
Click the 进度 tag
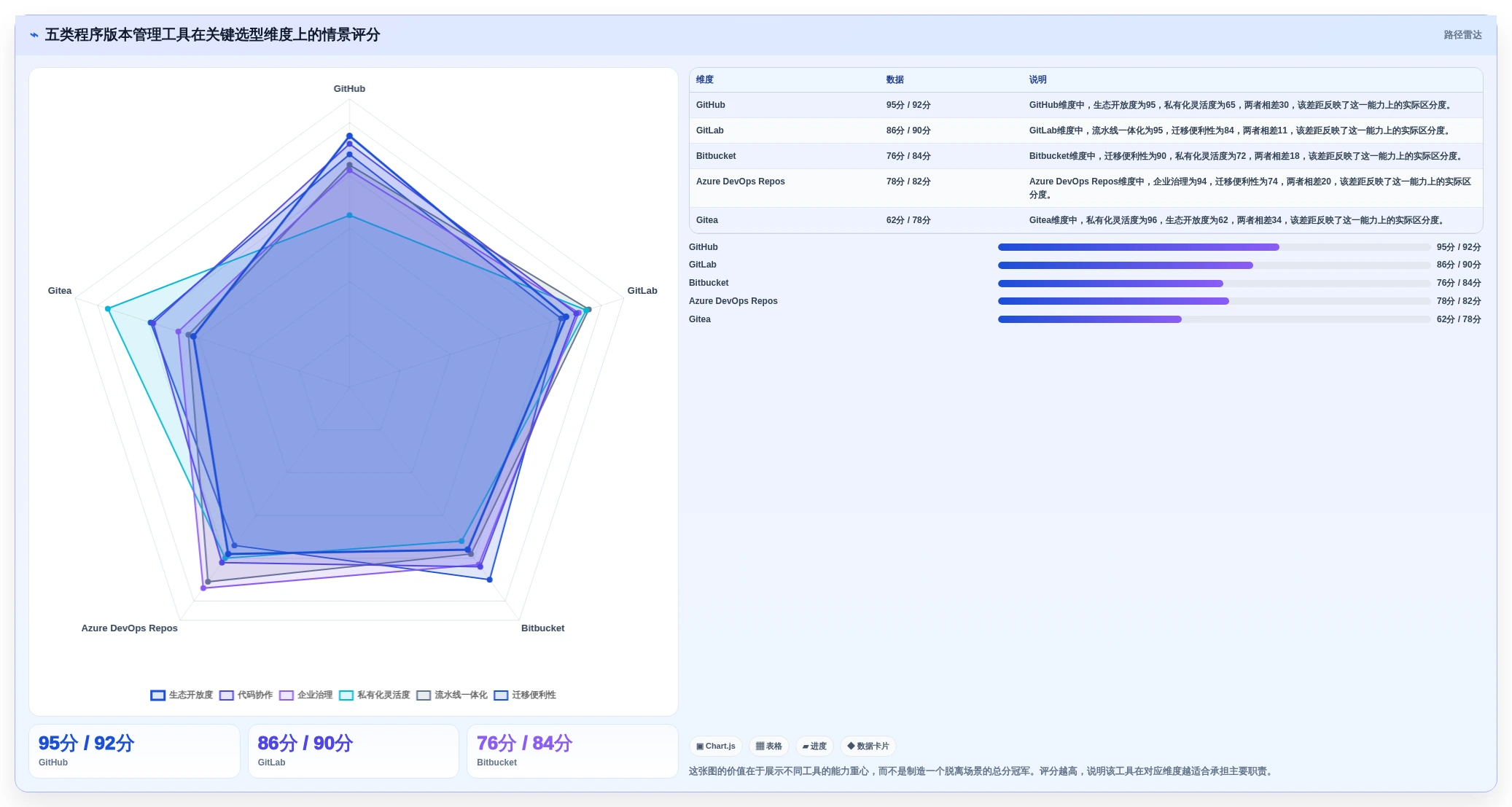814,746
